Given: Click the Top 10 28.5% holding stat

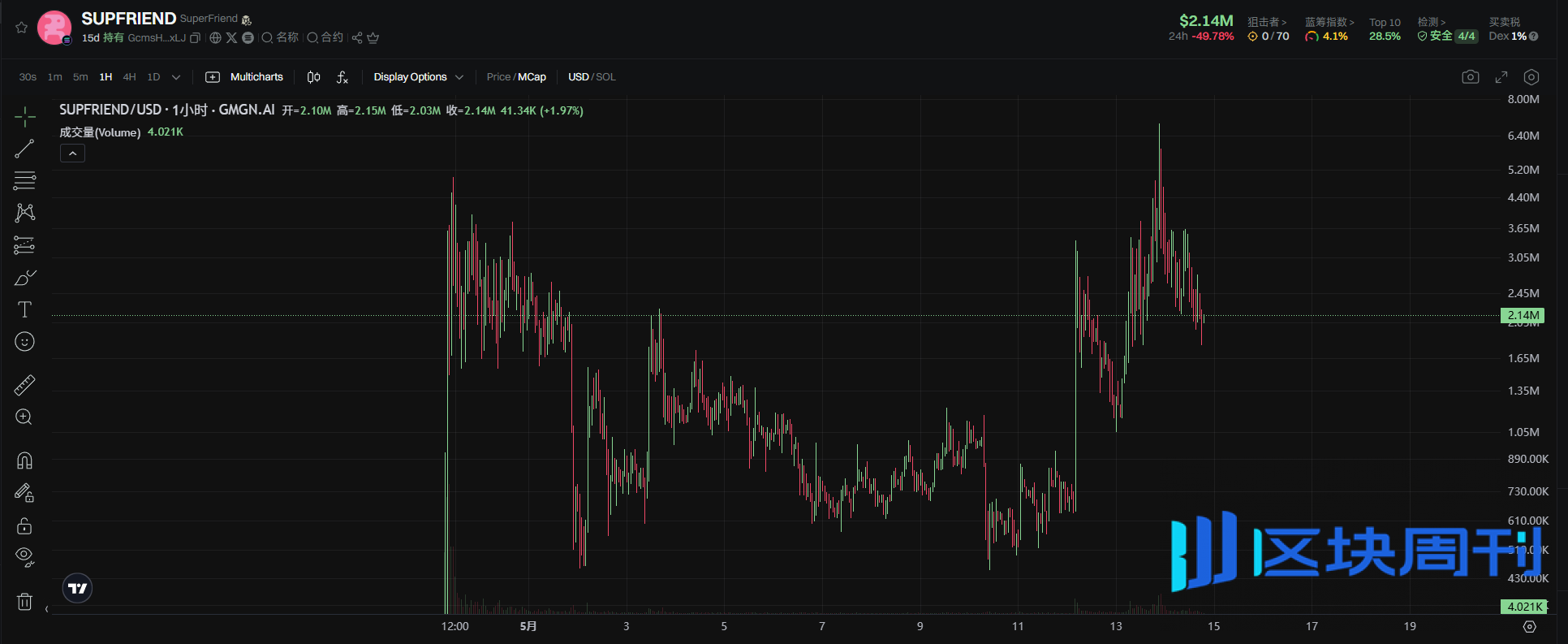Looking at the screenshot, I should pyautogui.click(x=1385, y=30).
